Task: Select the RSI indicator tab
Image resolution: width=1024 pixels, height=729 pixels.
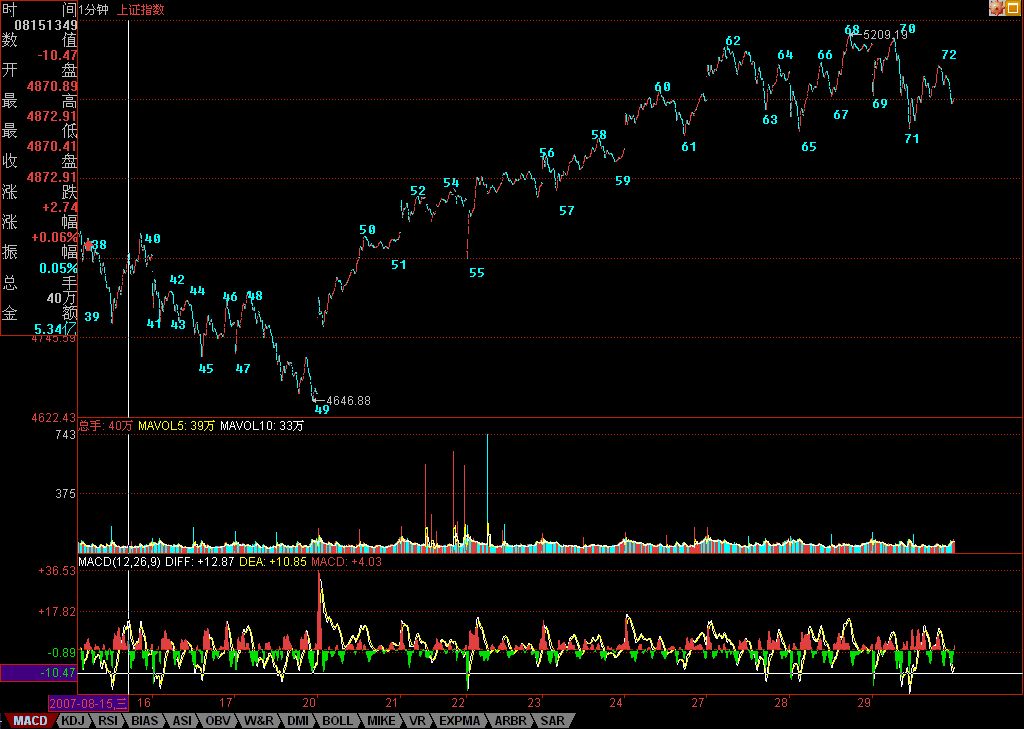Action: click(x=108, y=720)
